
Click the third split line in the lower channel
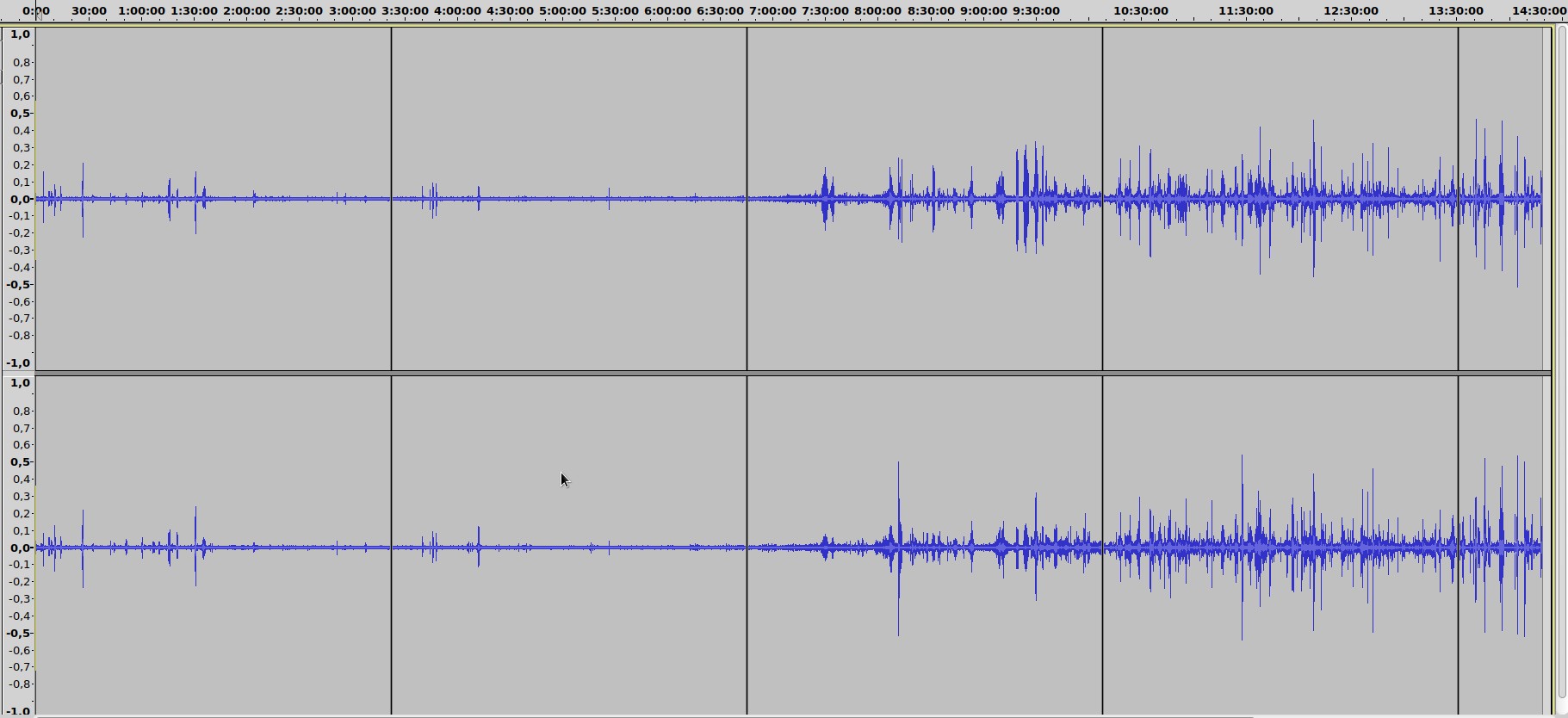coord(1102,547)
